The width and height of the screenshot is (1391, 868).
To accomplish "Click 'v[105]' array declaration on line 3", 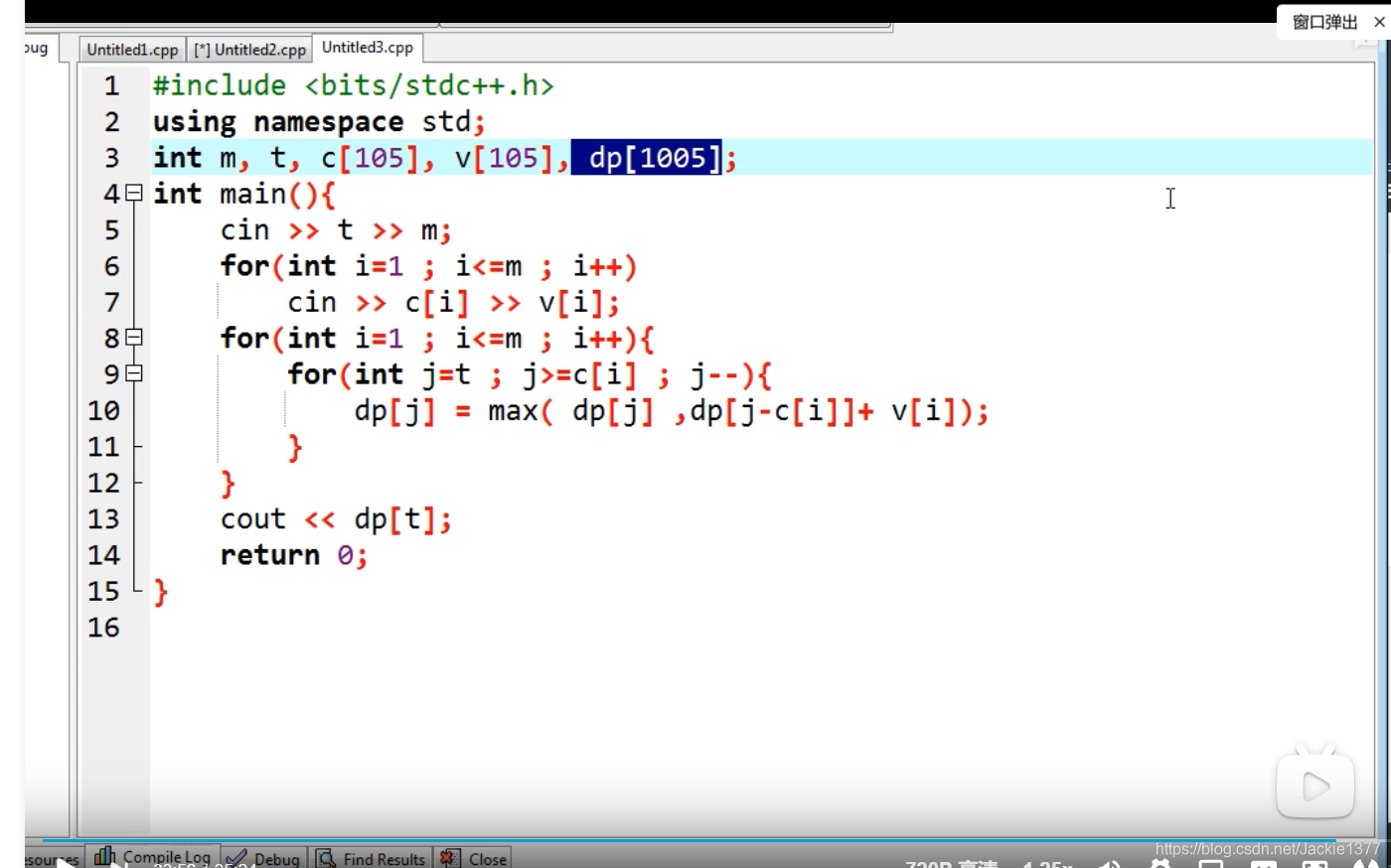I will (x=504, y=158).
